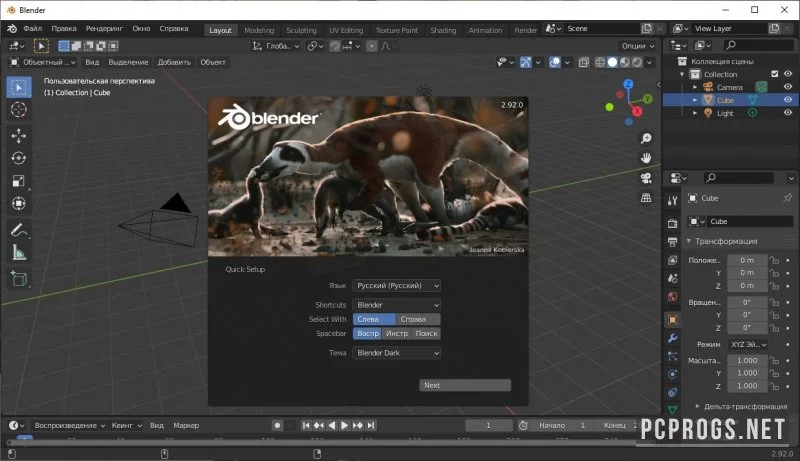This screenshot has width=800, height=461.
Task: Open the Опции dropdown
Action: [x=638, y=46]
